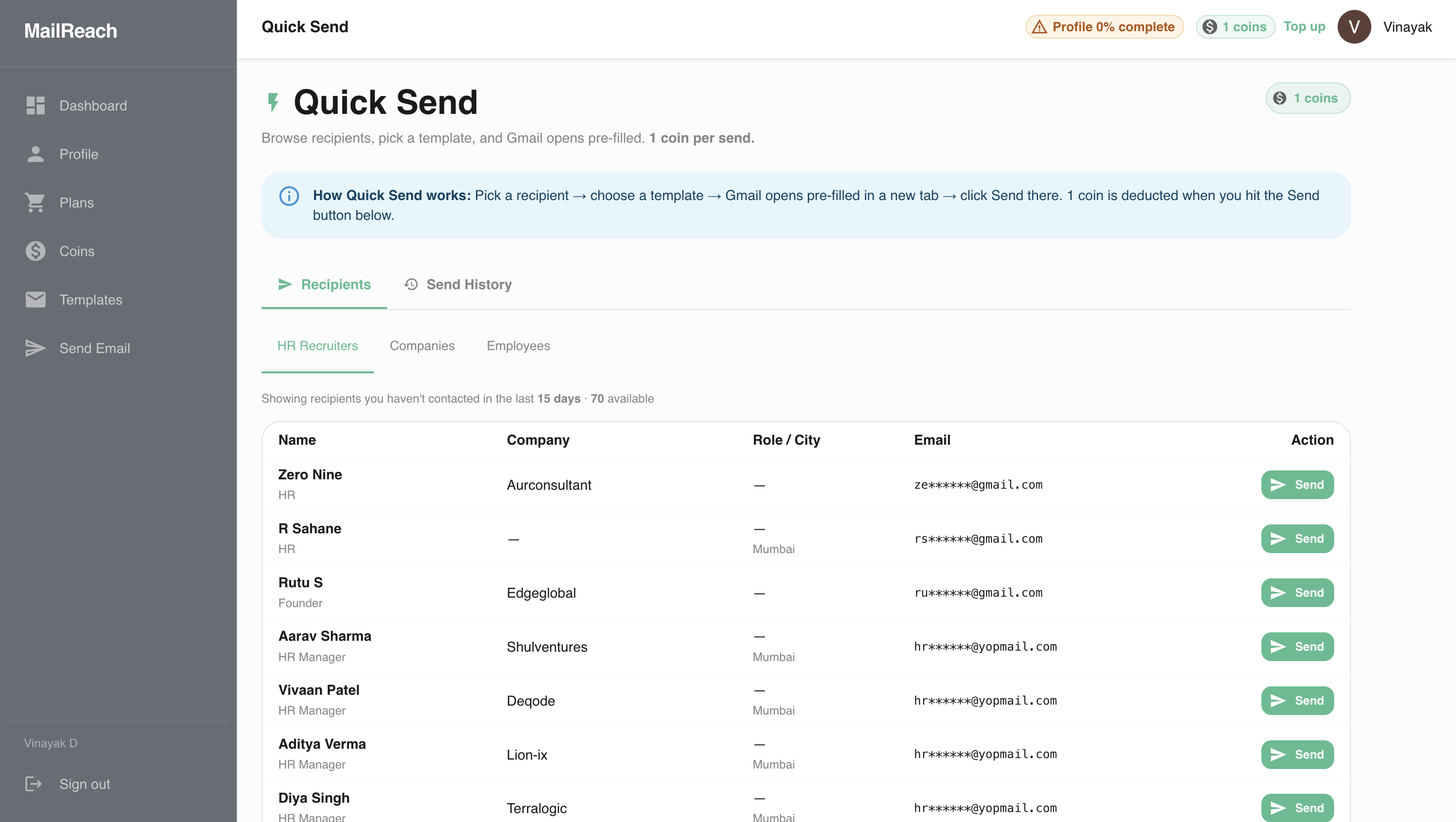Send to Vivaan Patel
Image resolution: width=1456 pixels, height=822 pixels.
click(x=1297, y=701)
